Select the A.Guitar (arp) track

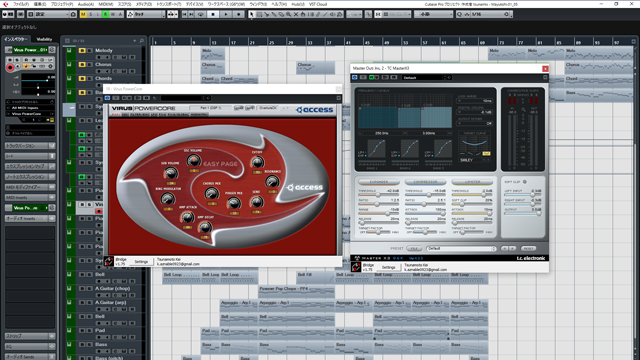[x=111, y=302]
